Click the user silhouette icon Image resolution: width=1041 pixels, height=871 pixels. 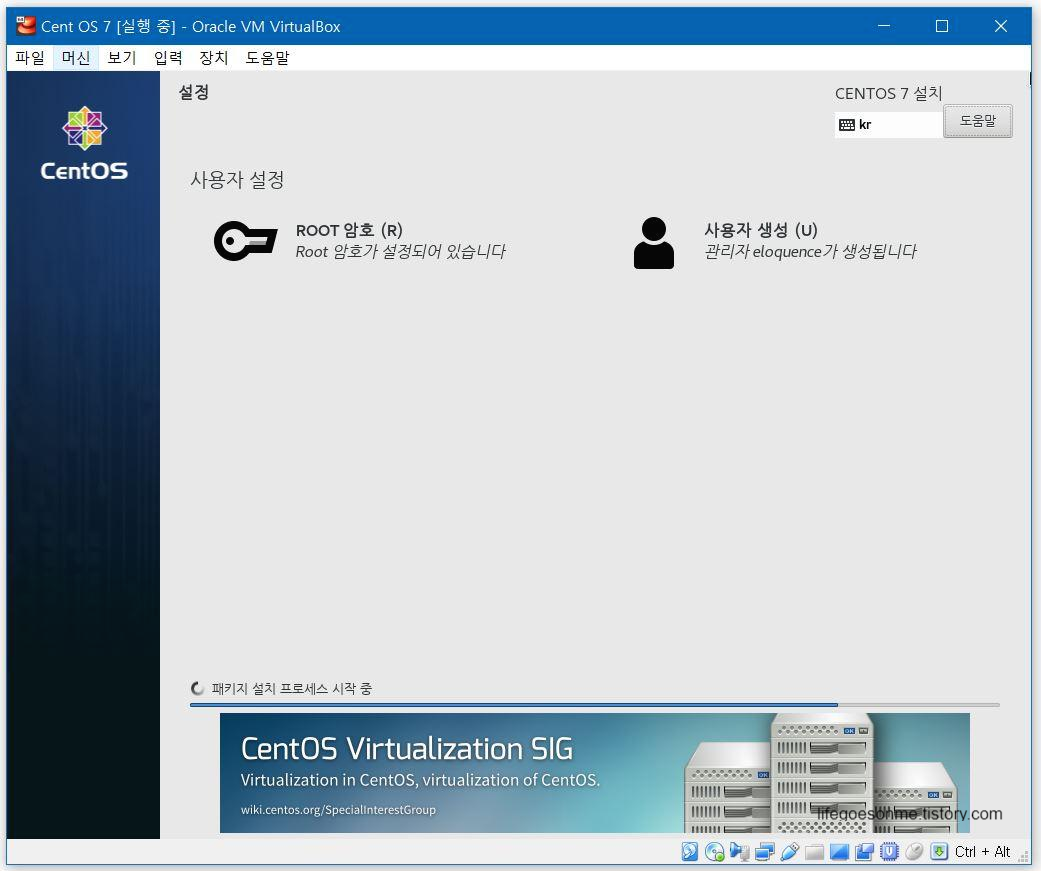tap(654, 243)
